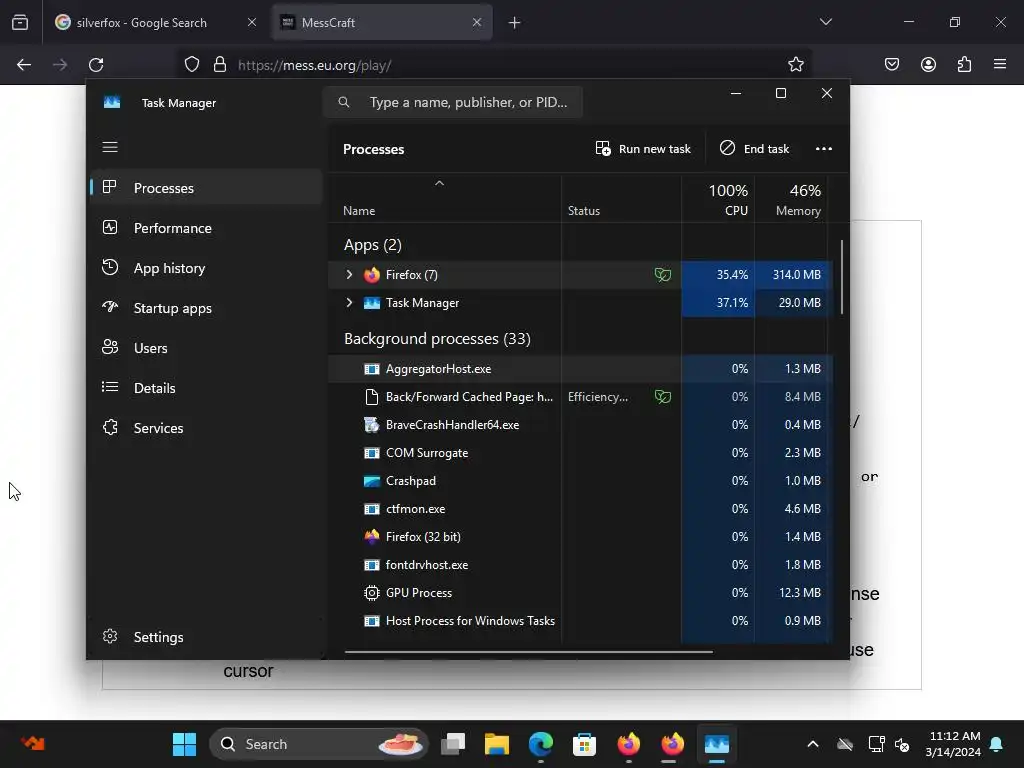The image size is (1024, 768).
Task: Click the browser back arrow
Action: [24, 65]
